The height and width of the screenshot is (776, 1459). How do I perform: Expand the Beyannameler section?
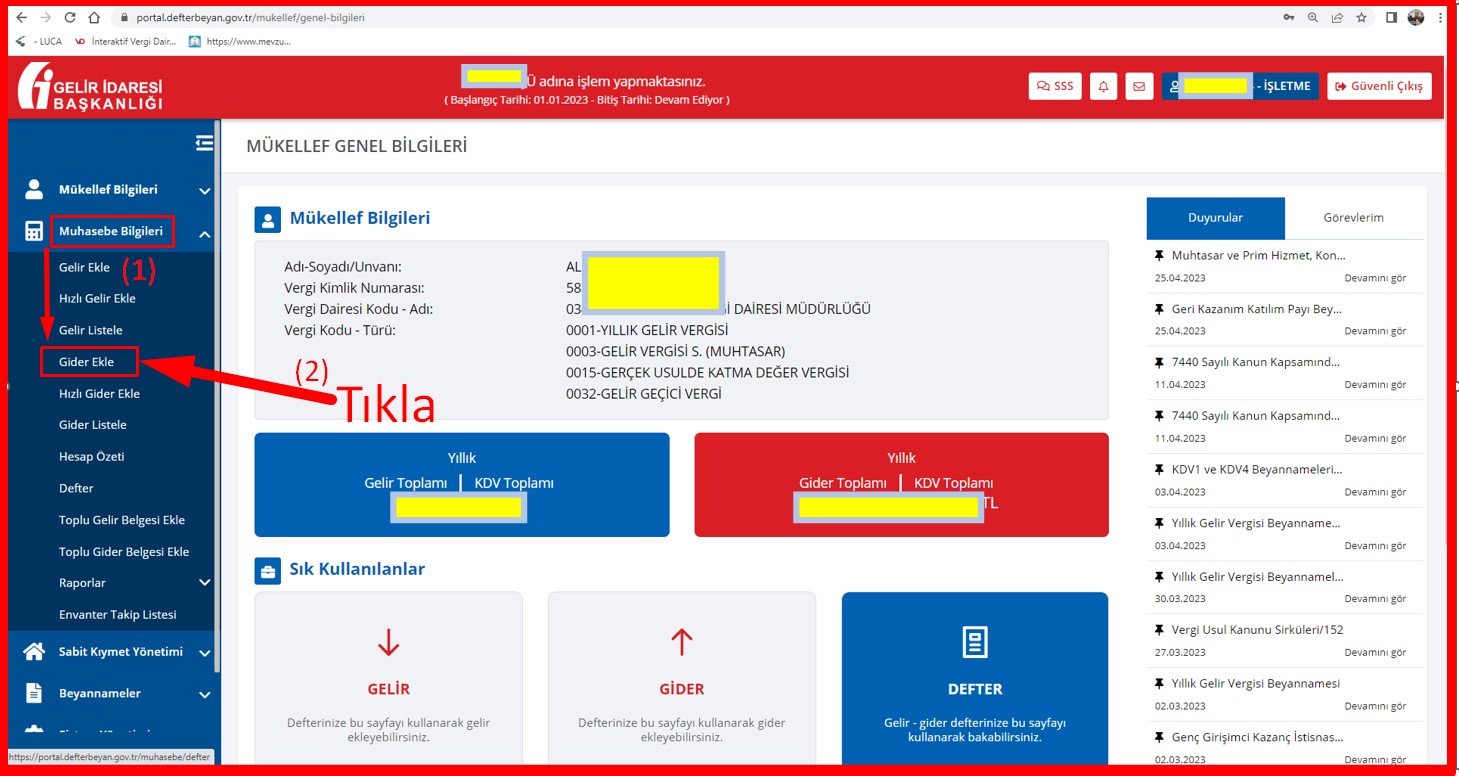(x=204, y=693)
